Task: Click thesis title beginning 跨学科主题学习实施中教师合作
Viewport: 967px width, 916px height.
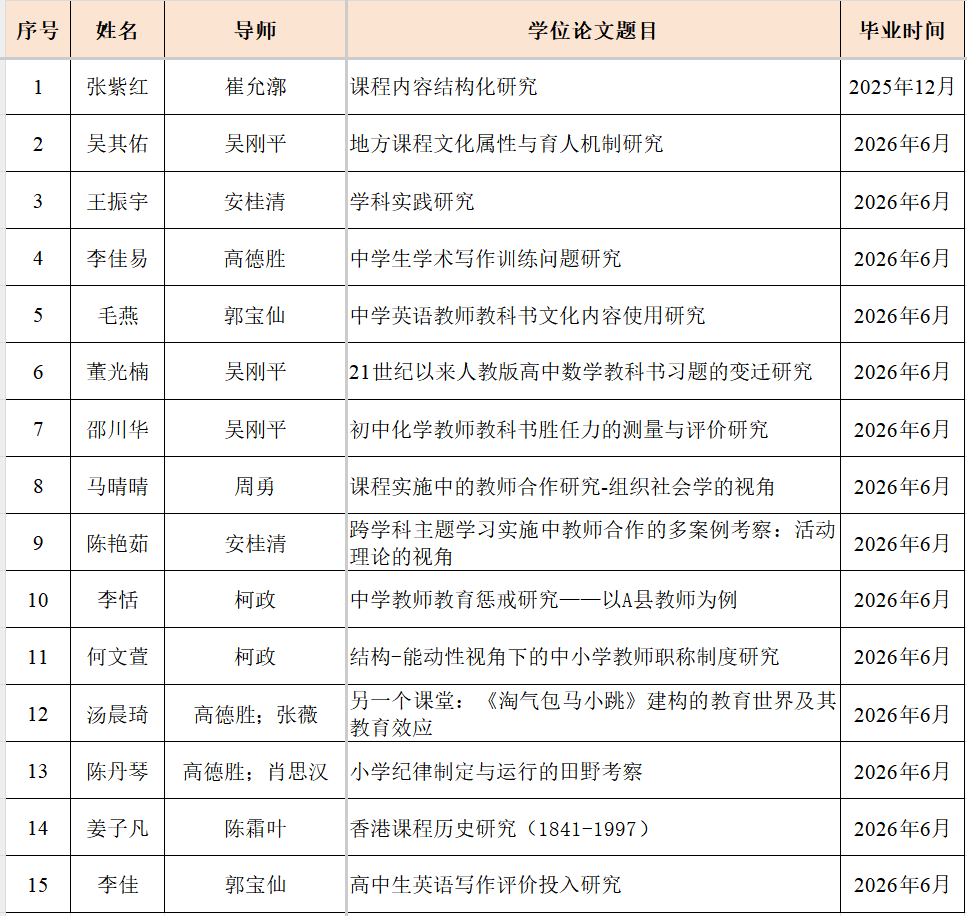Action: [593, 543]
